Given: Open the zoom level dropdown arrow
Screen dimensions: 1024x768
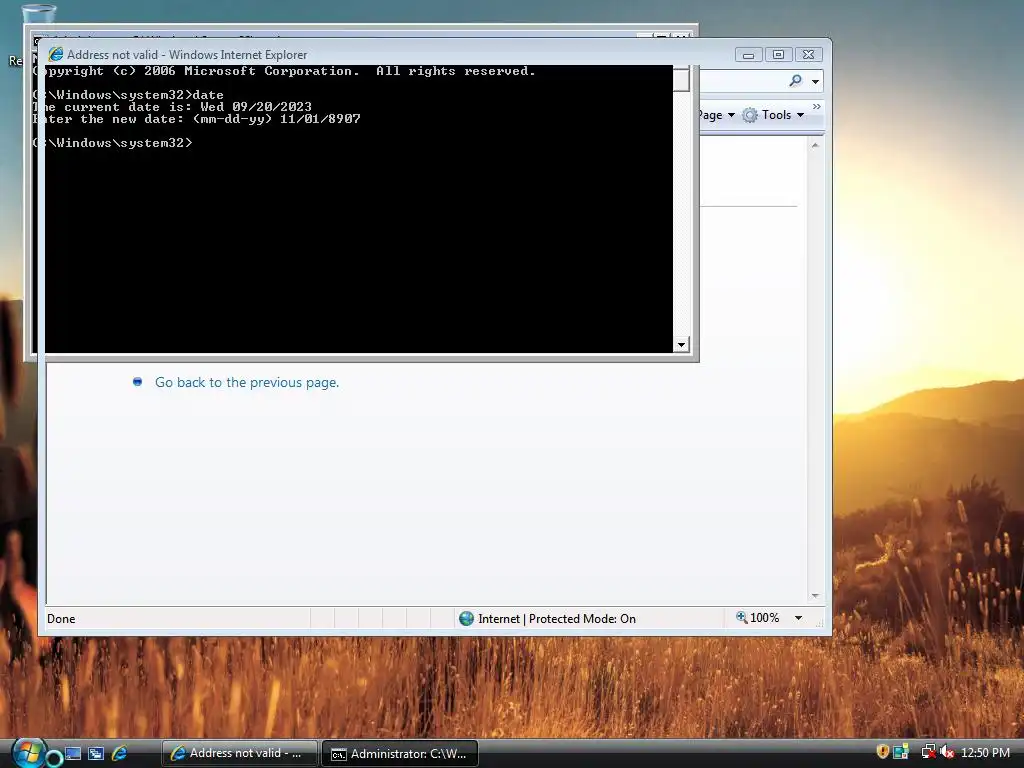Looking at the screenshot, I should pyautogui.click(x=798, y=618).
